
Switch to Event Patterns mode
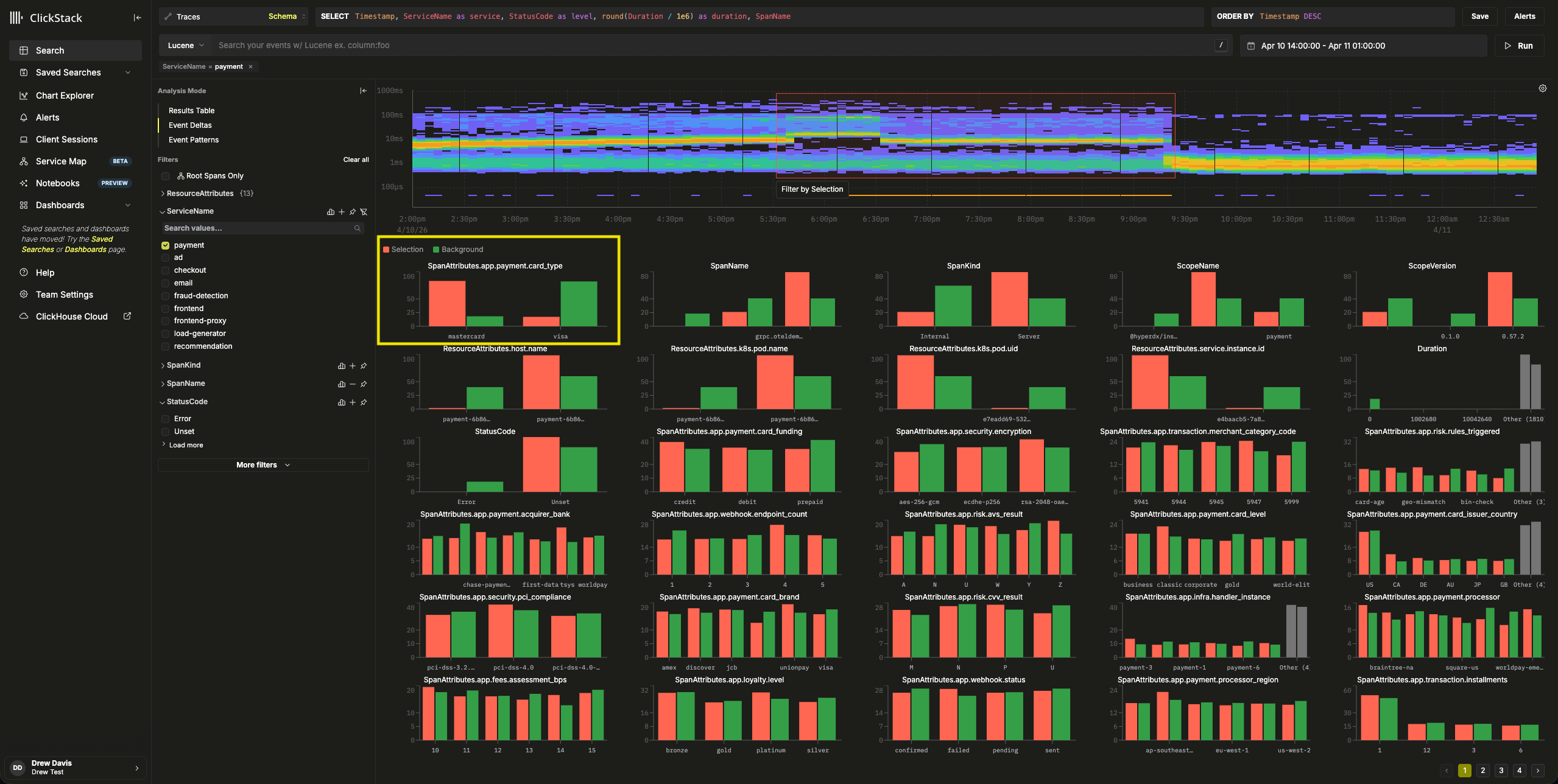193,140
